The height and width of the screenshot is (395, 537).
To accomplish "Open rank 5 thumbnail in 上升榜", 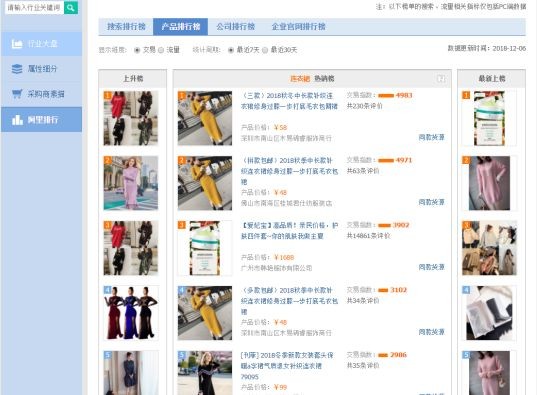I will 131,373.
